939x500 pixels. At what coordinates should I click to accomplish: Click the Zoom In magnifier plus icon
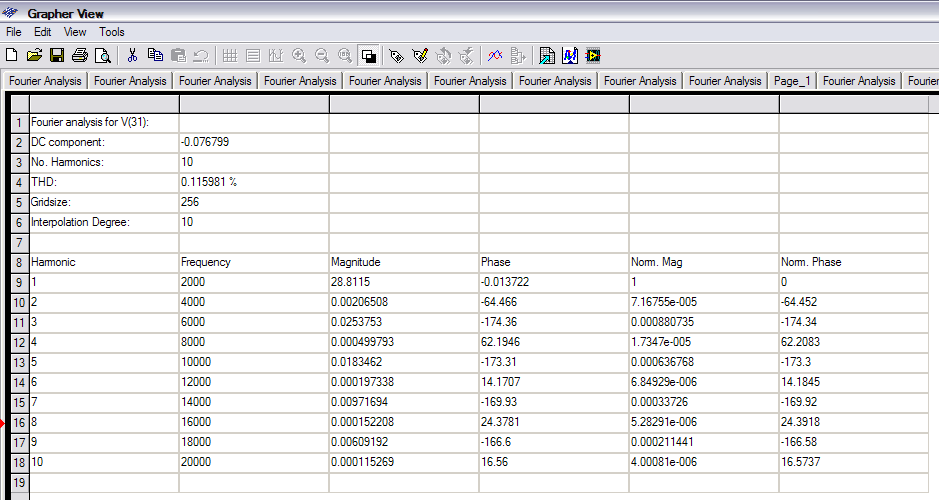[299, 56]
